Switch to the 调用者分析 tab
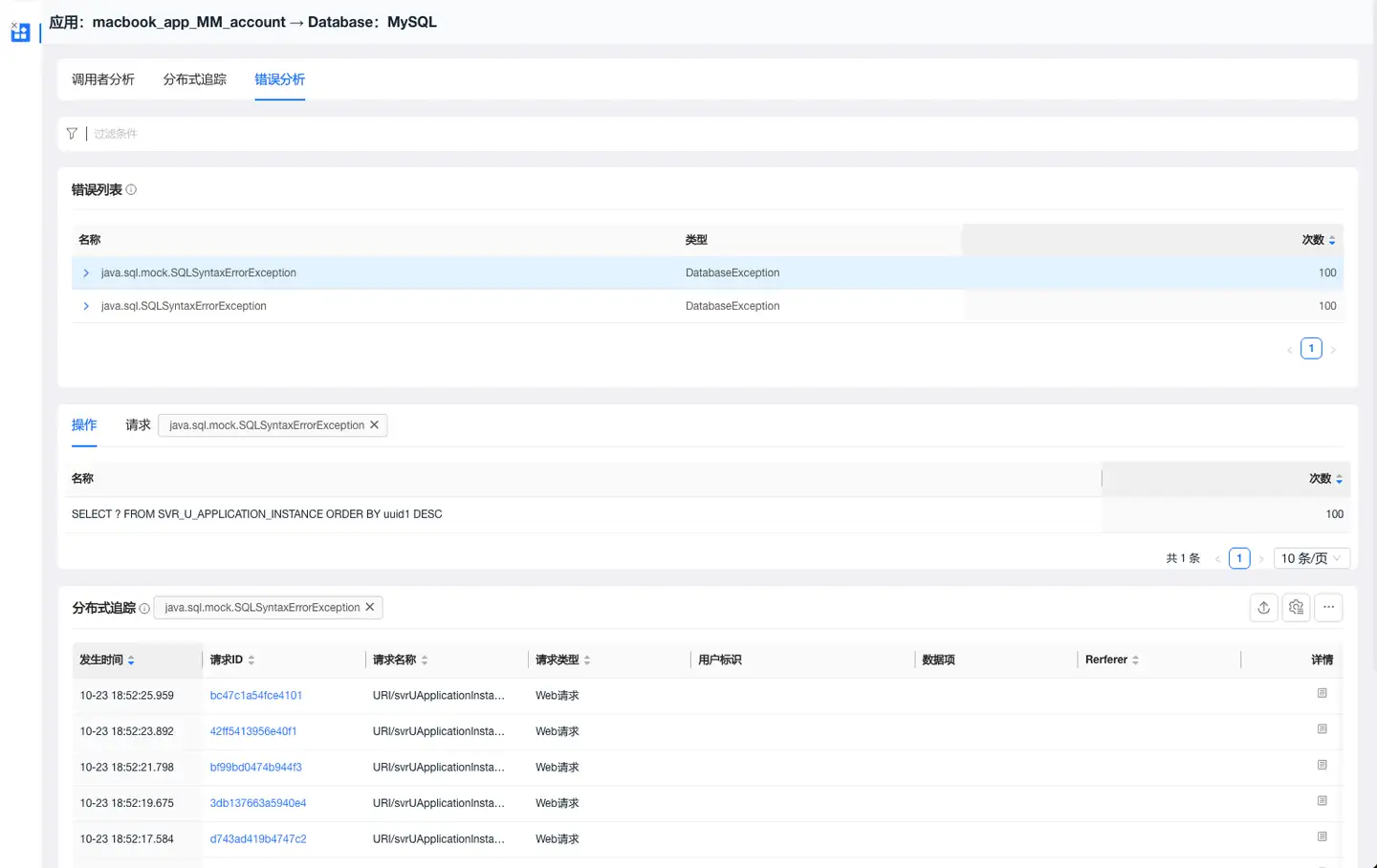This screenshot has height=868, width=1377. pyautogui.click(x=102, y=79)
